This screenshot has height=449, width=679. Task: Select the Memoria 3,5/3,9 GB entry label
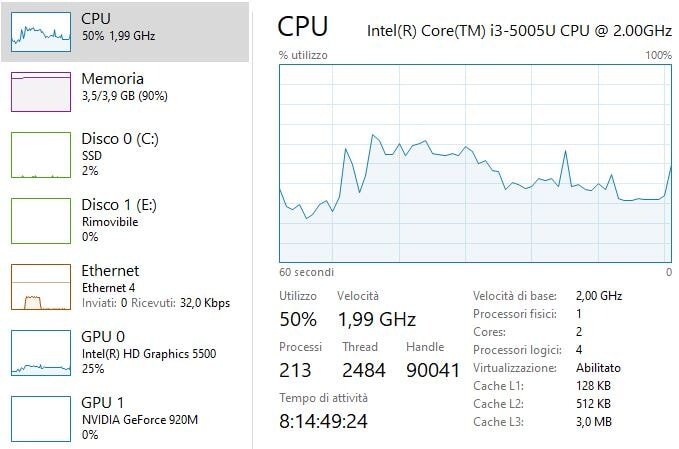pyautogui.click(x=125, y=96)
